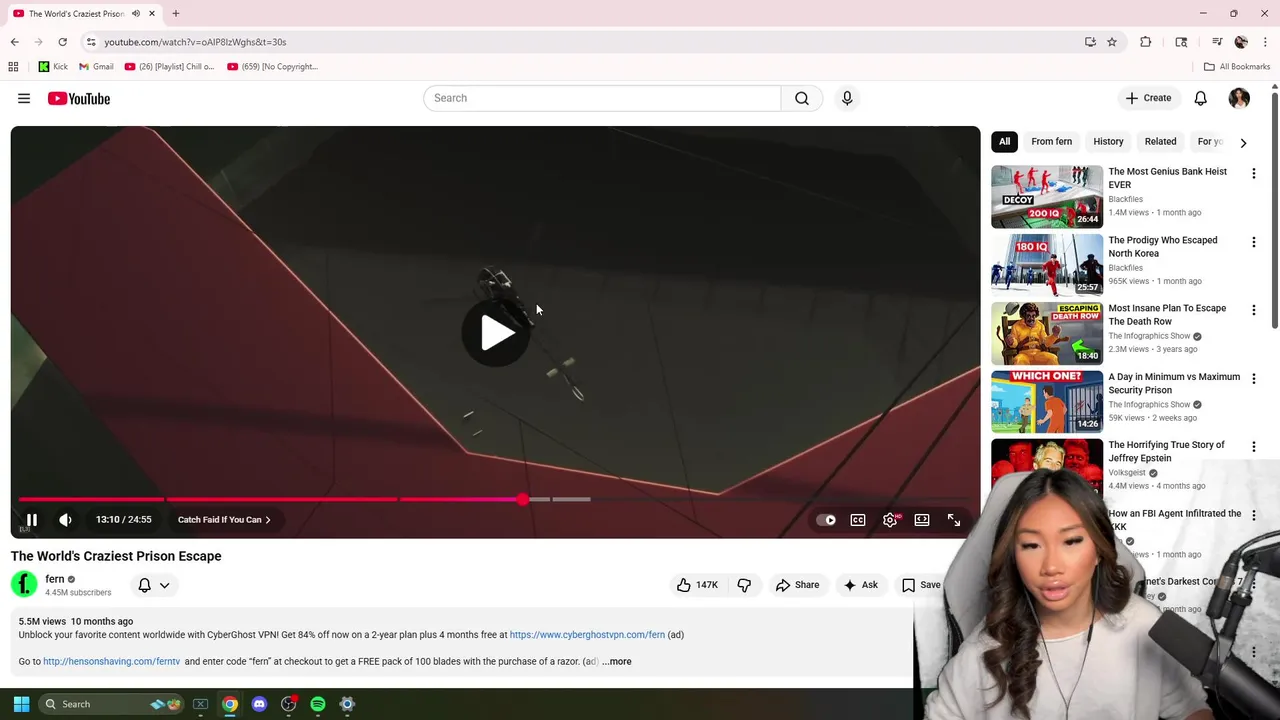The width and height of the screenshot is (1280, 720).
Task: Open the Ask AI button
Action: pyautogui.click(x=860, y=585)
